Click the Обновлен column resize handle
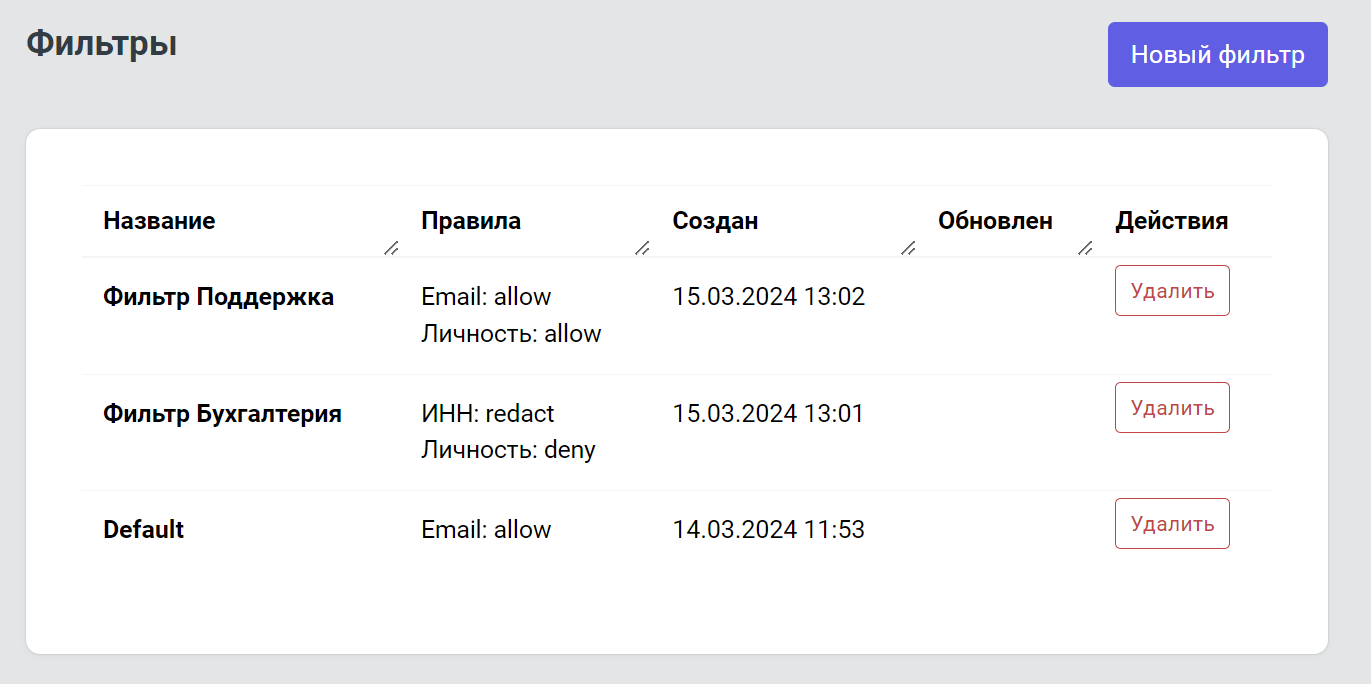Viewport: 1371px width, 684px height. click(x=1085, y=248)
